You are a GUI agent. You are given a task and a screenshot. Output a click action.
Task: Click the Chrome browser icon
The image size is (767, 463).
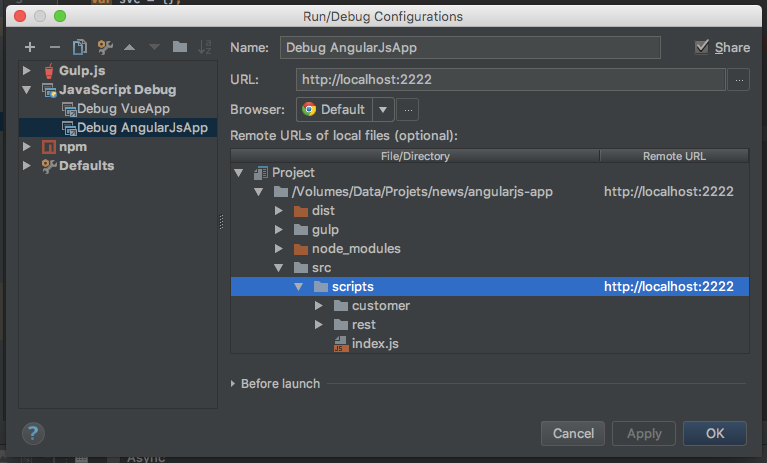point(309,109)
